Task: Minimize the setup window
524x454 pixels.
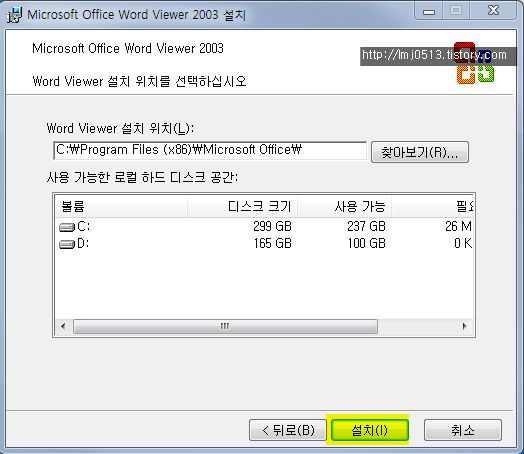Action: [x=429, y=11]
